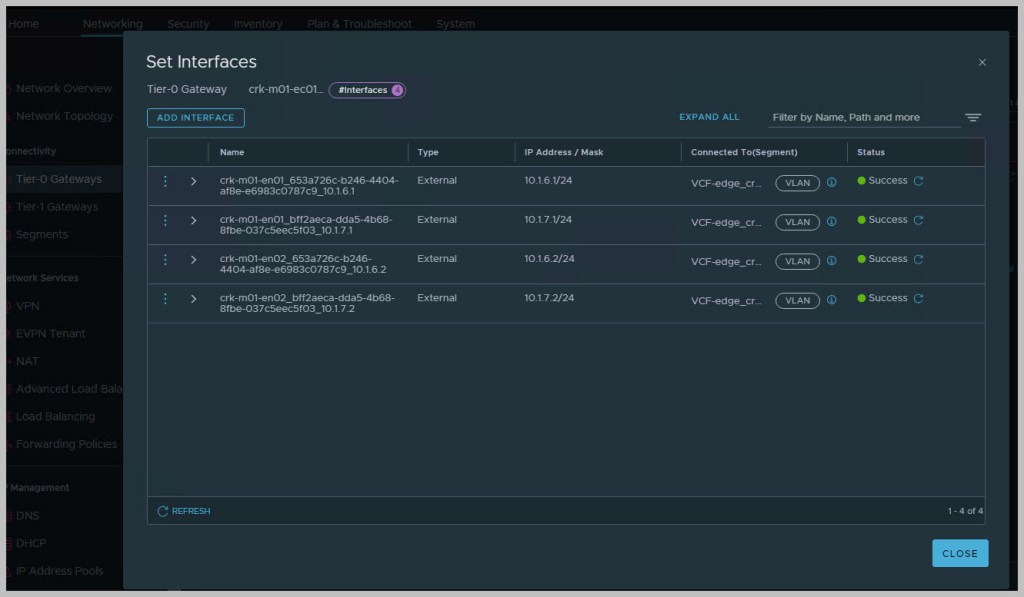The height and width of the screenshot is (597, 1024).
Task: Click the three-dot menu for crk-m01-en01 10.1.6.1
Action: click(166, 181)
